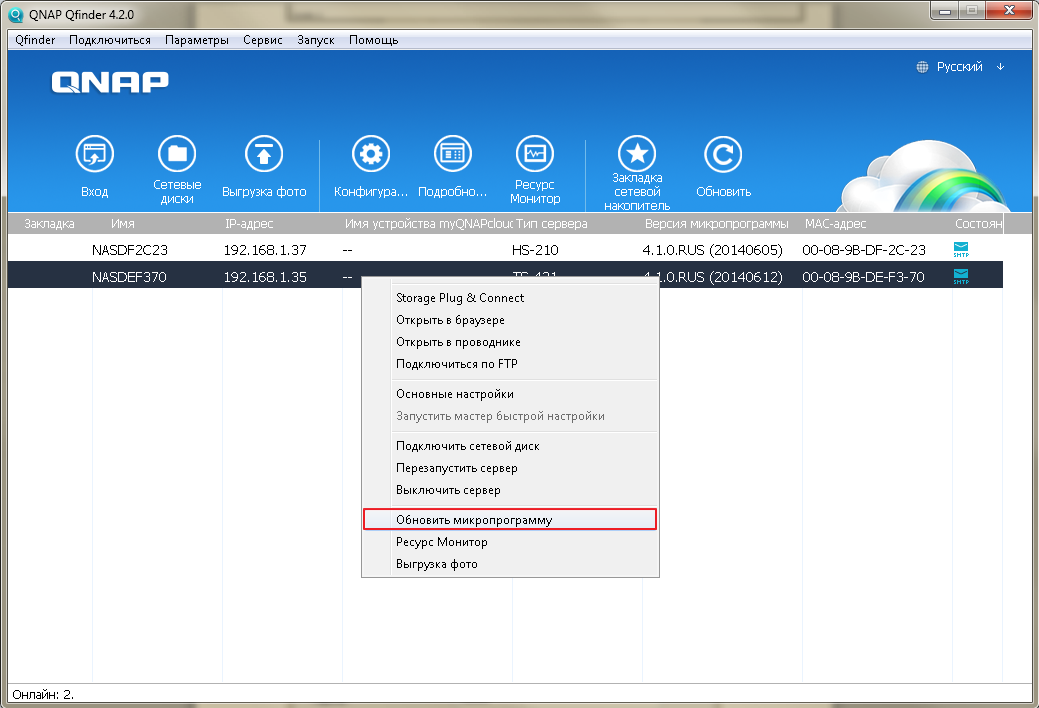1039x708 pixels.
Task: Open Основные настройки from context menu
Action: tap(510, 394)
